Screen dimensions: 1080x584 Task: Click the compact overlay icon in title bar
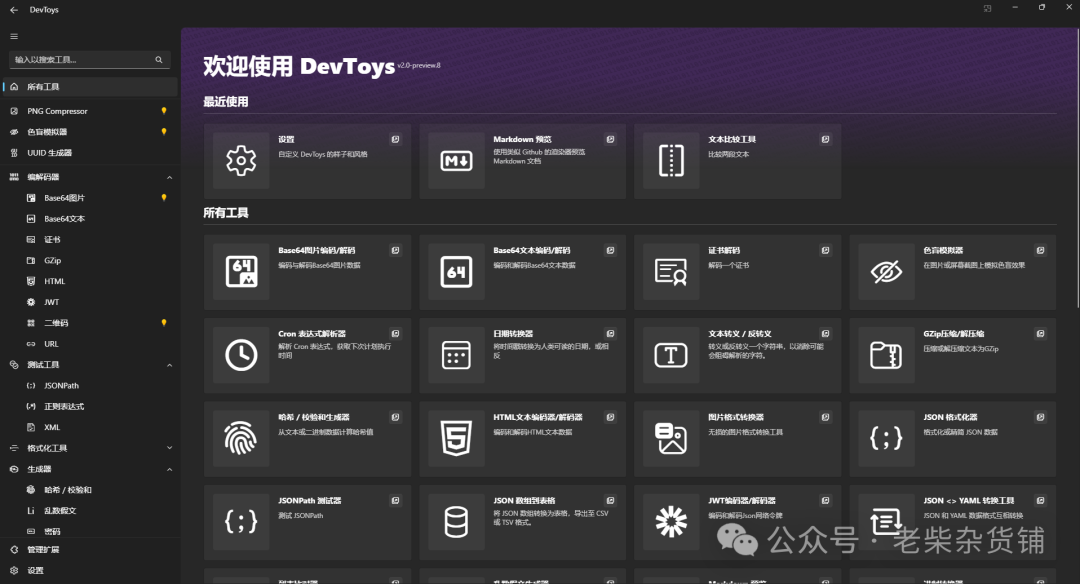tap(987, 8)
